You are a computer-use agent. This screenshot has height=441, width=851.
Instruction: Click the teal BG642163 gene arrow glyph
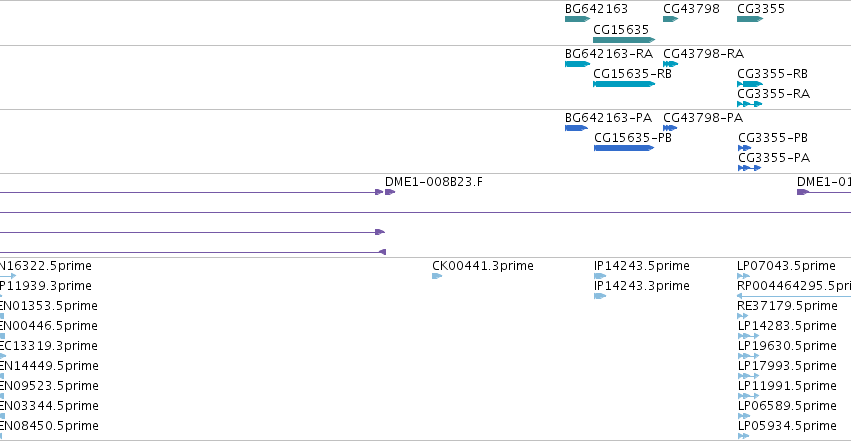pyautogui.click(x=577, y=19)
